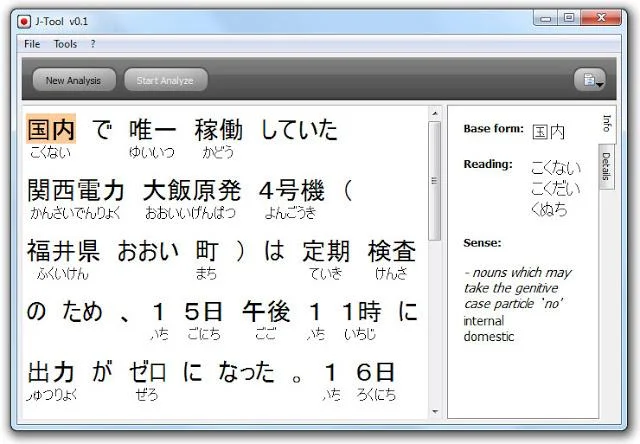Open the File menu
Screen dimensions: 640x444
tap(32, 44)
